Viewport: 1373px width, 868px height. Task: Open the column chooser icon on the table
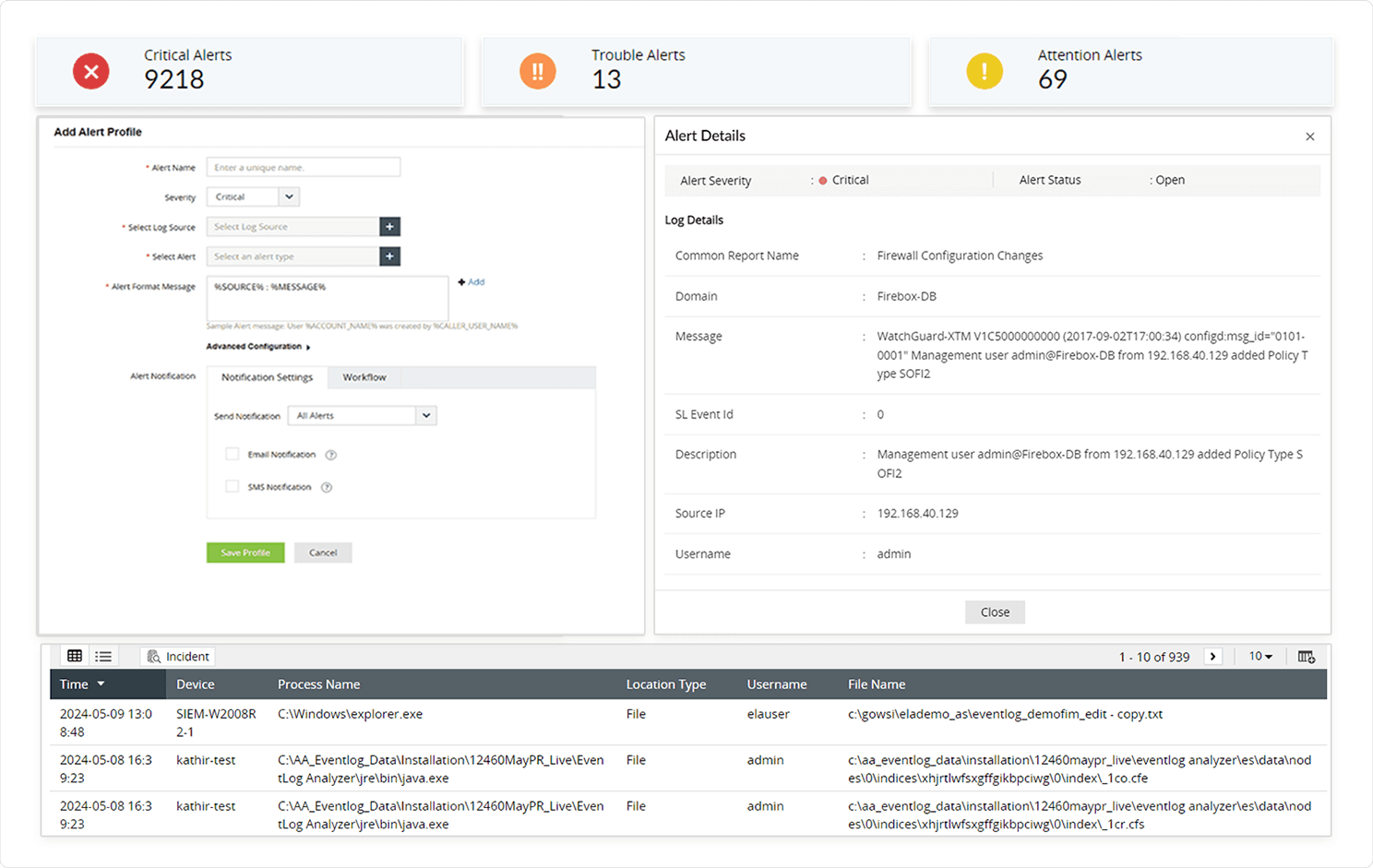pyautogui.click(x=1306, y=656)
